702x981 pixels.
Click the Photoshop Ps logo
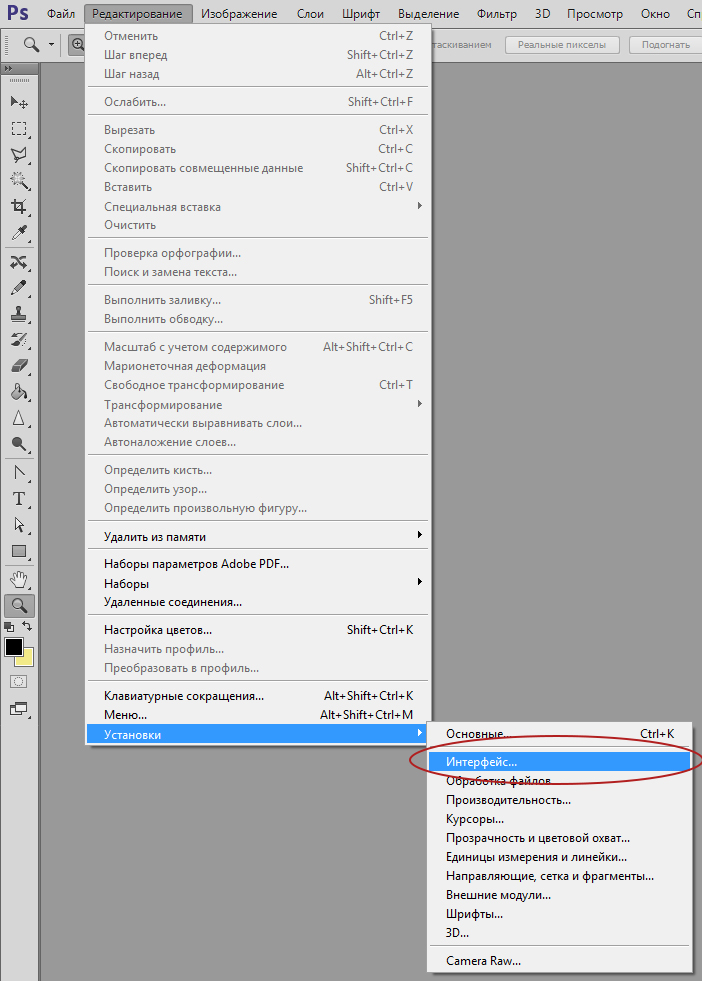click(18, 13)
